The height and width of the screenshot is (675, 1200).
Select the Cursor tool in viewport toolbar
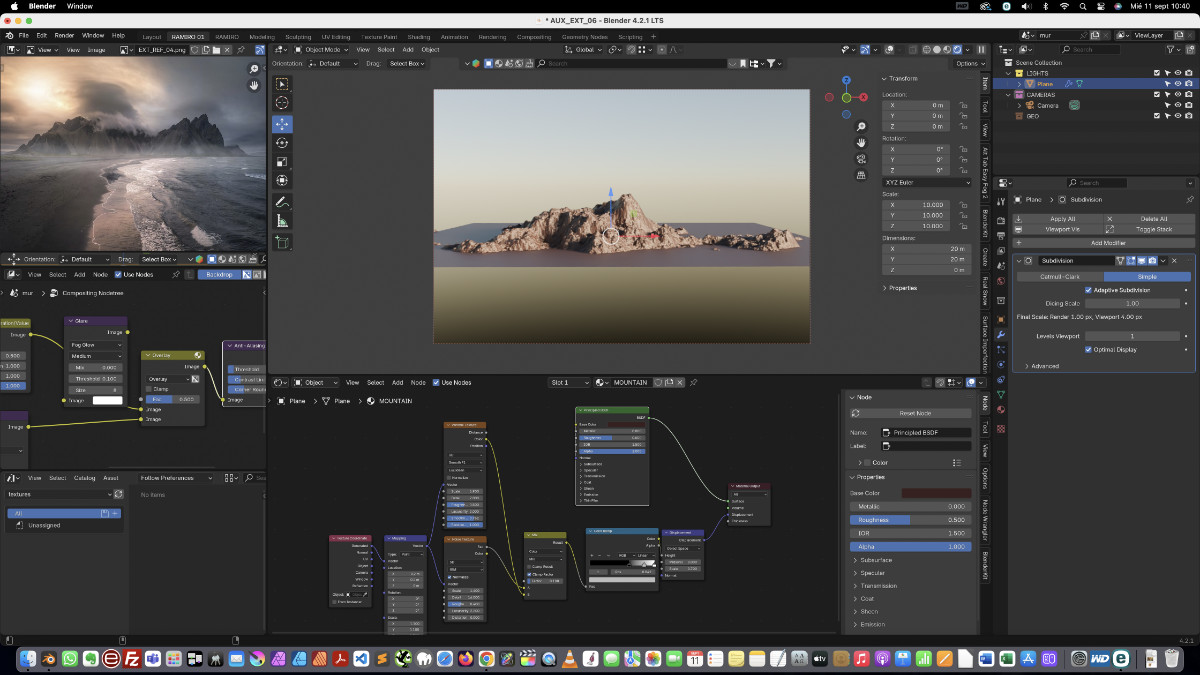tap(282, 103)
